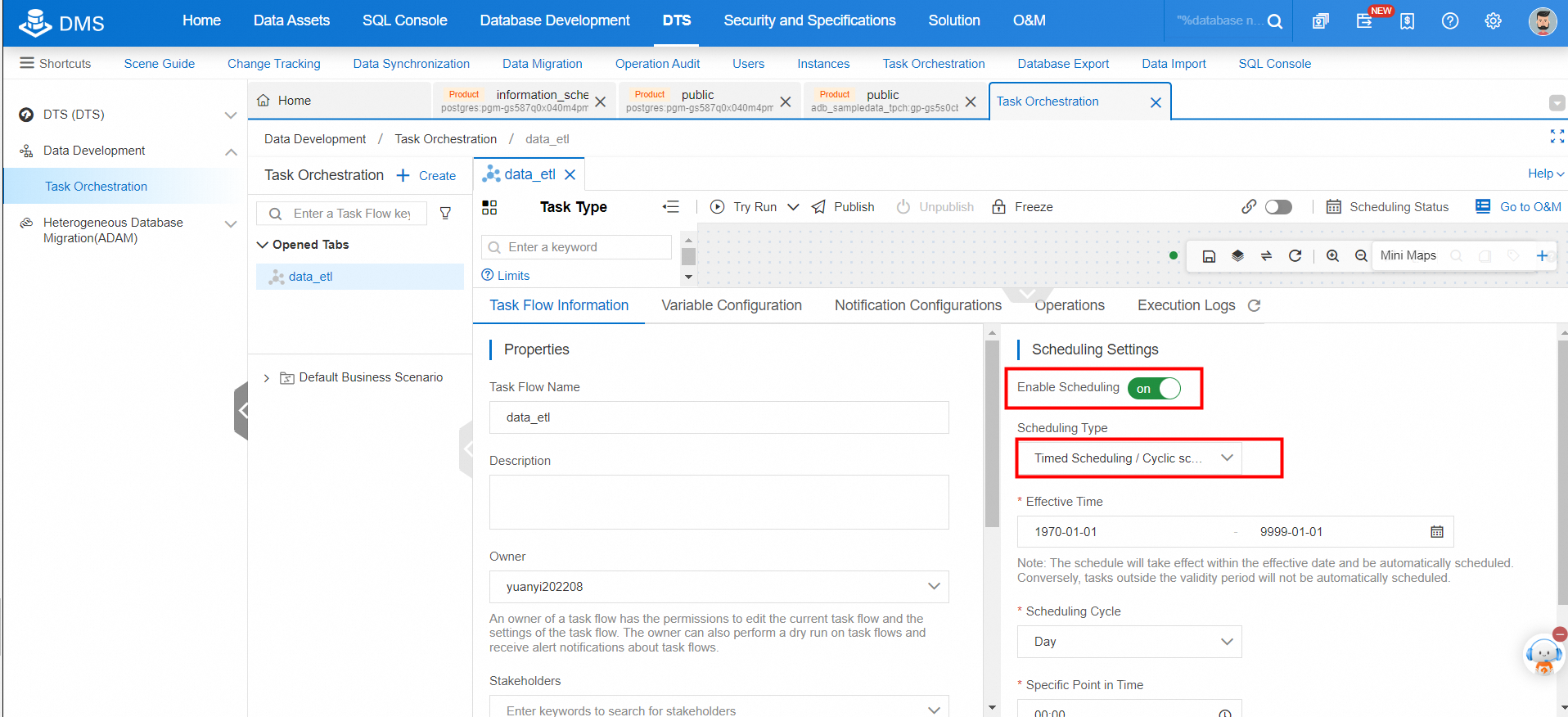Open the Scheduling Status calendar

click(1387, 207)
